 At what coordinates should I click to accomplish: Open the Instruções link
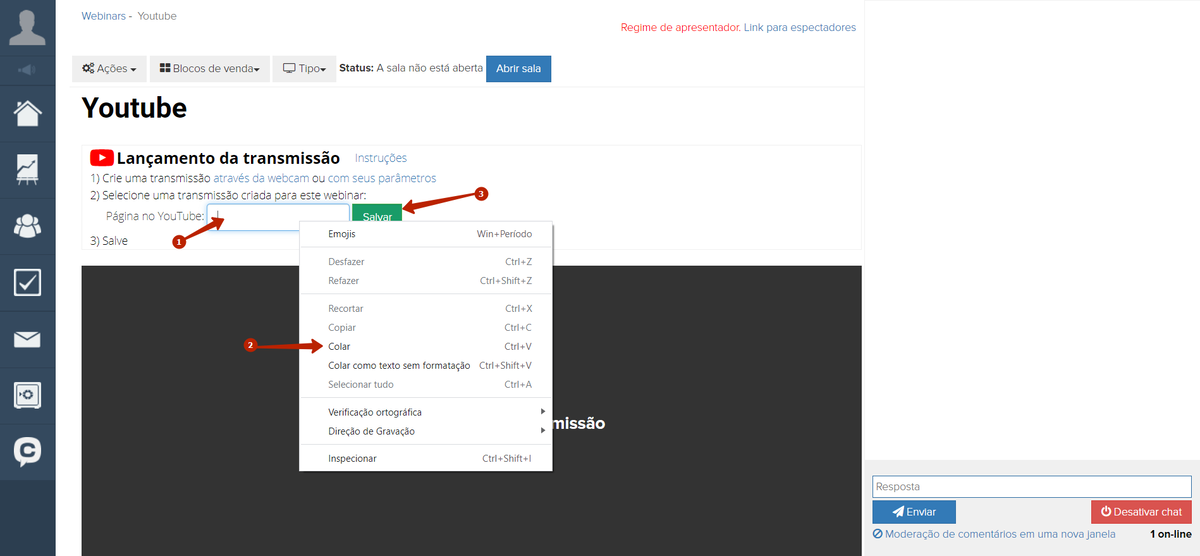(x=381, y=158)
